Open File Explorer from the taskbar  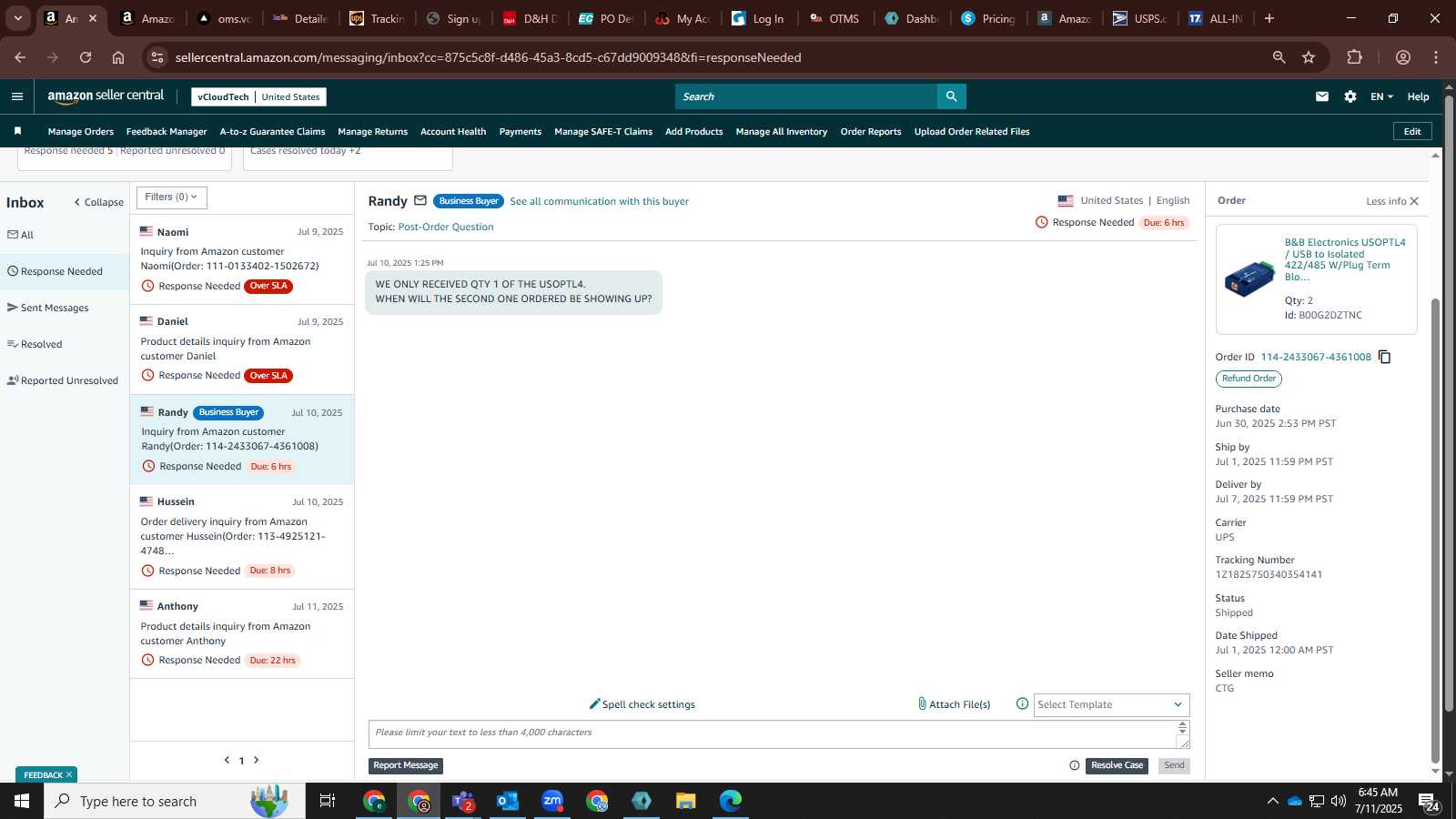click(x=685, y=801)
